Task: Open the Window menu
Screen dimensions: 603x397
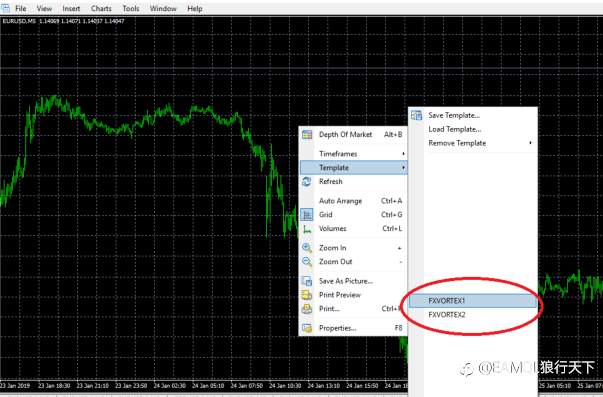Action: click(163, 8)
